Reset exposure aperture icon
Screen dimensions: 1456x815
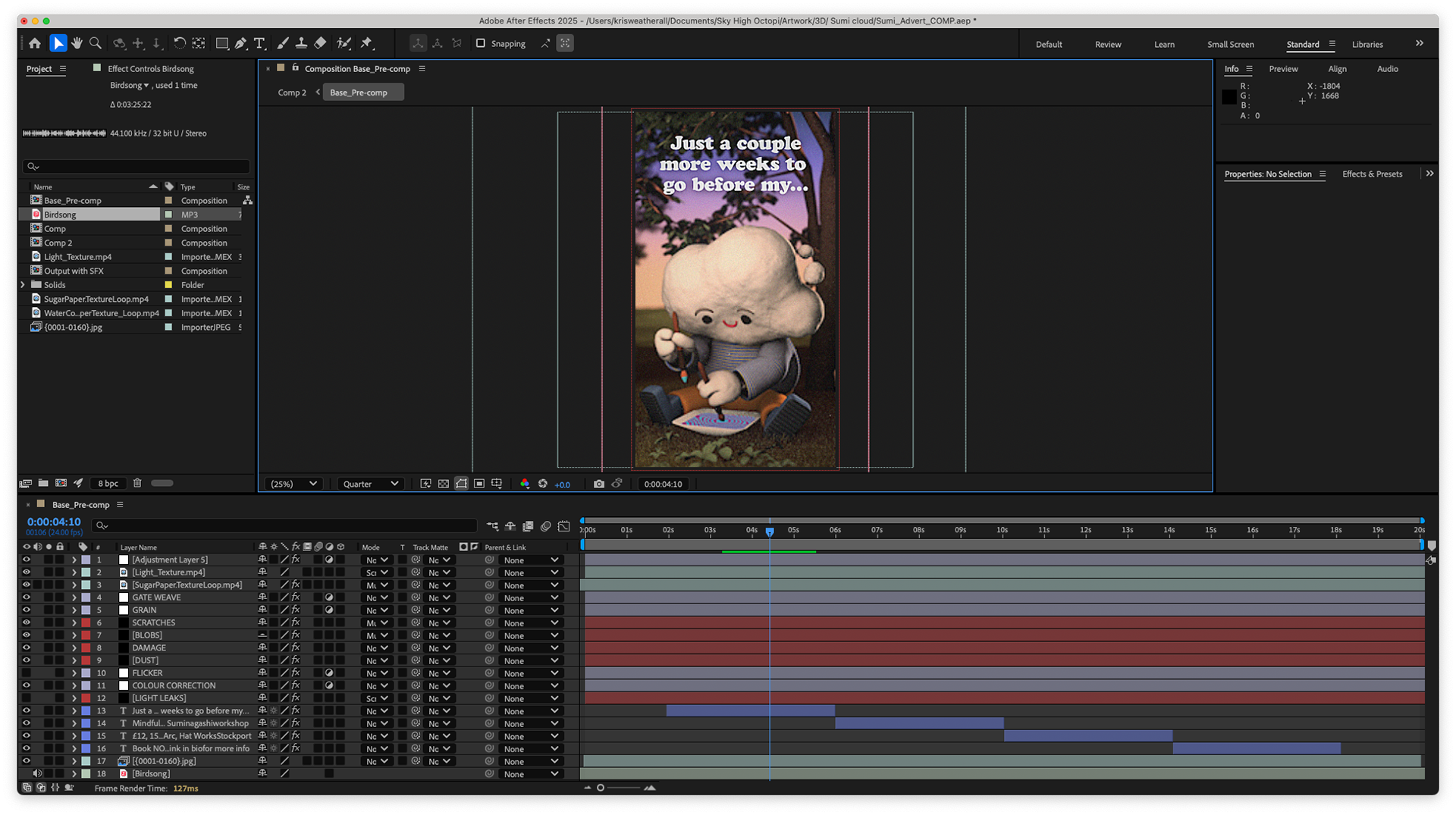[x=543, y=484]
